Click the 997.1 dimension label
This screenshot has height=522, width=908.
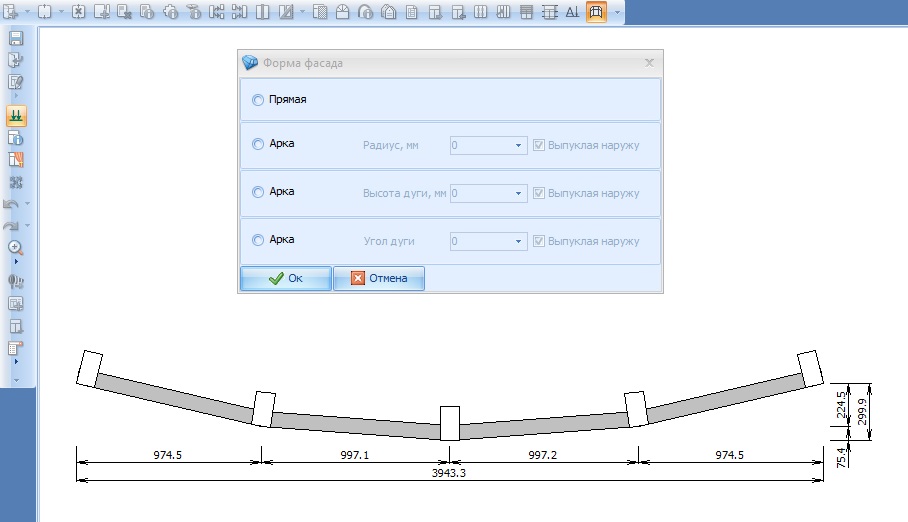[354, 455]
